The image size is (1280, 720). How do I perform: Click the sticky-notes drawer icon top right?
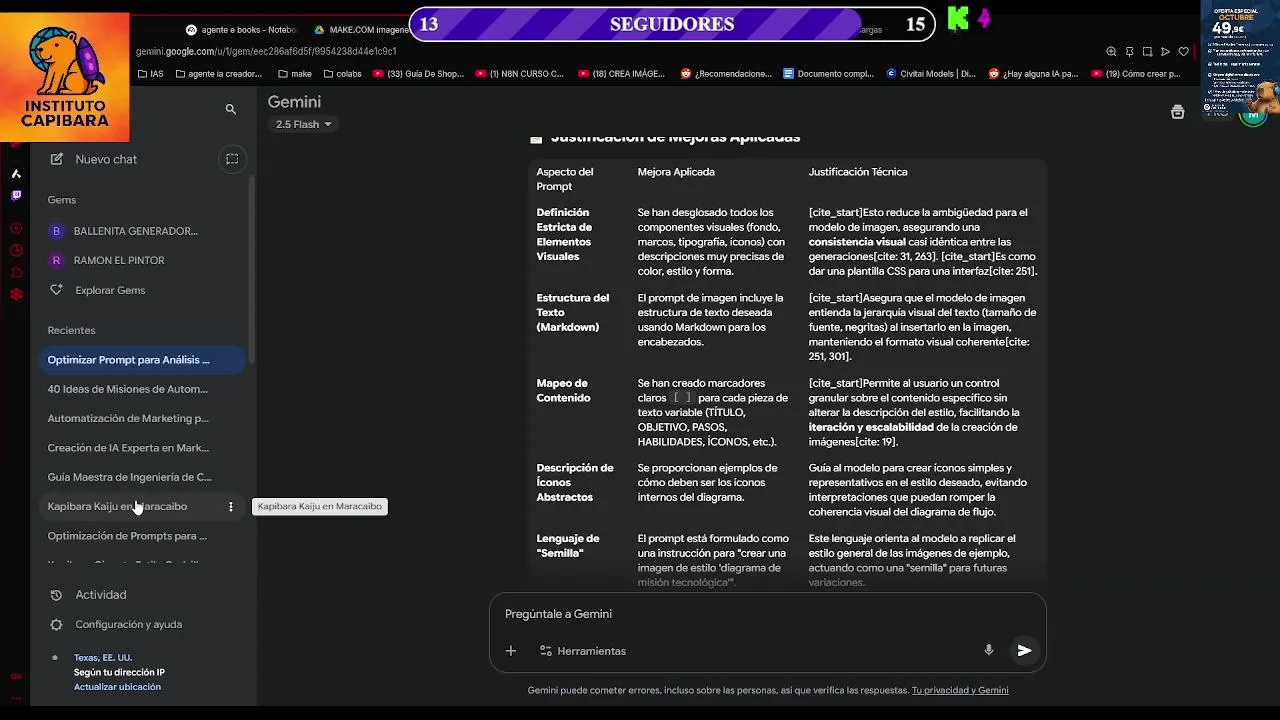[1178, 112]
